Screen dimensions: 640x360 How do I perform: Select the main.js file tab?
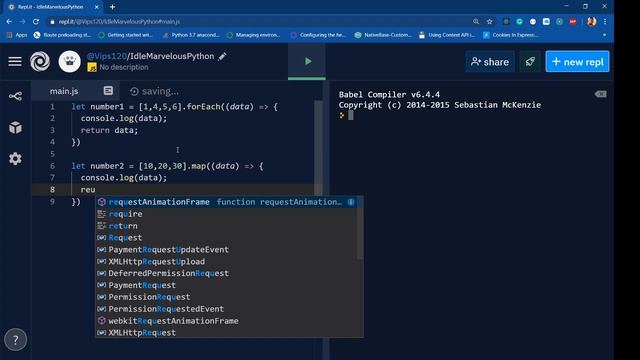(64, 91)
